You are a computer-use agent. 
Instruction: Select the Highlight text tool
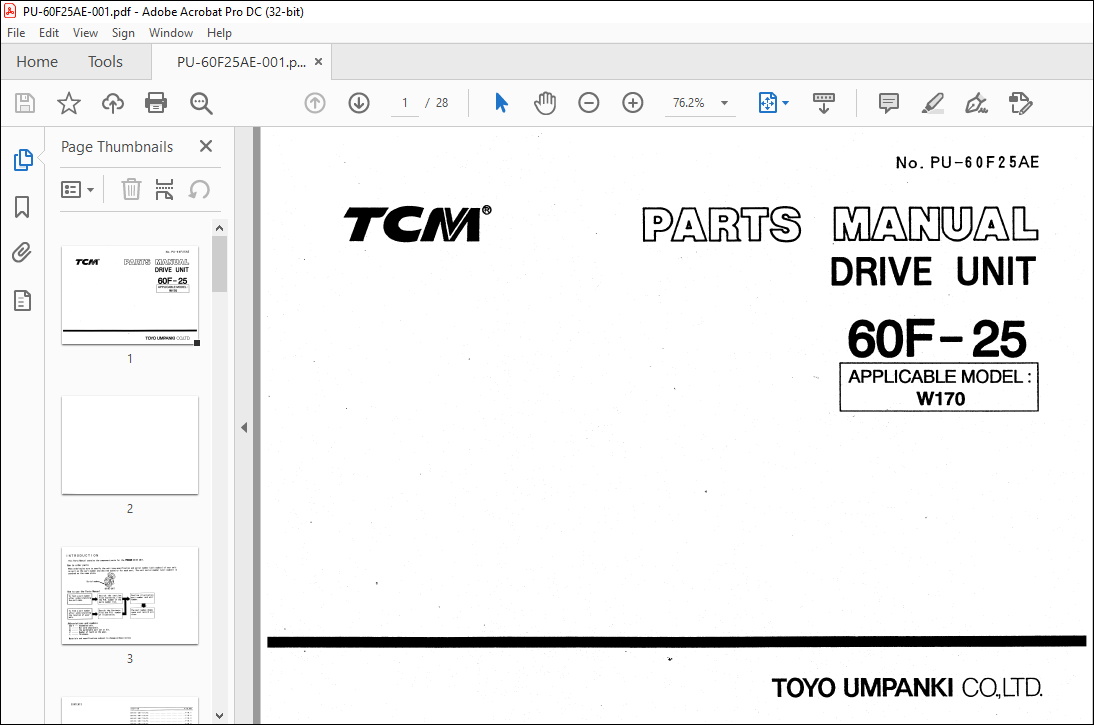click(x=932, y=103)
